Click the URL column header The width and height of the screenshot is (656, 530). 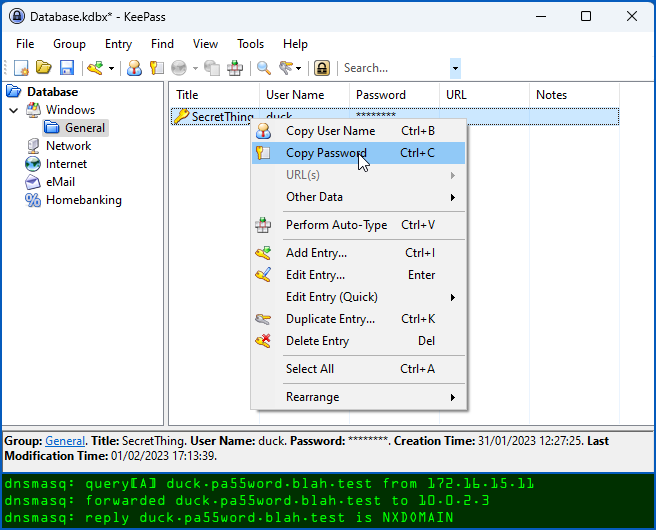coord(484,95)
